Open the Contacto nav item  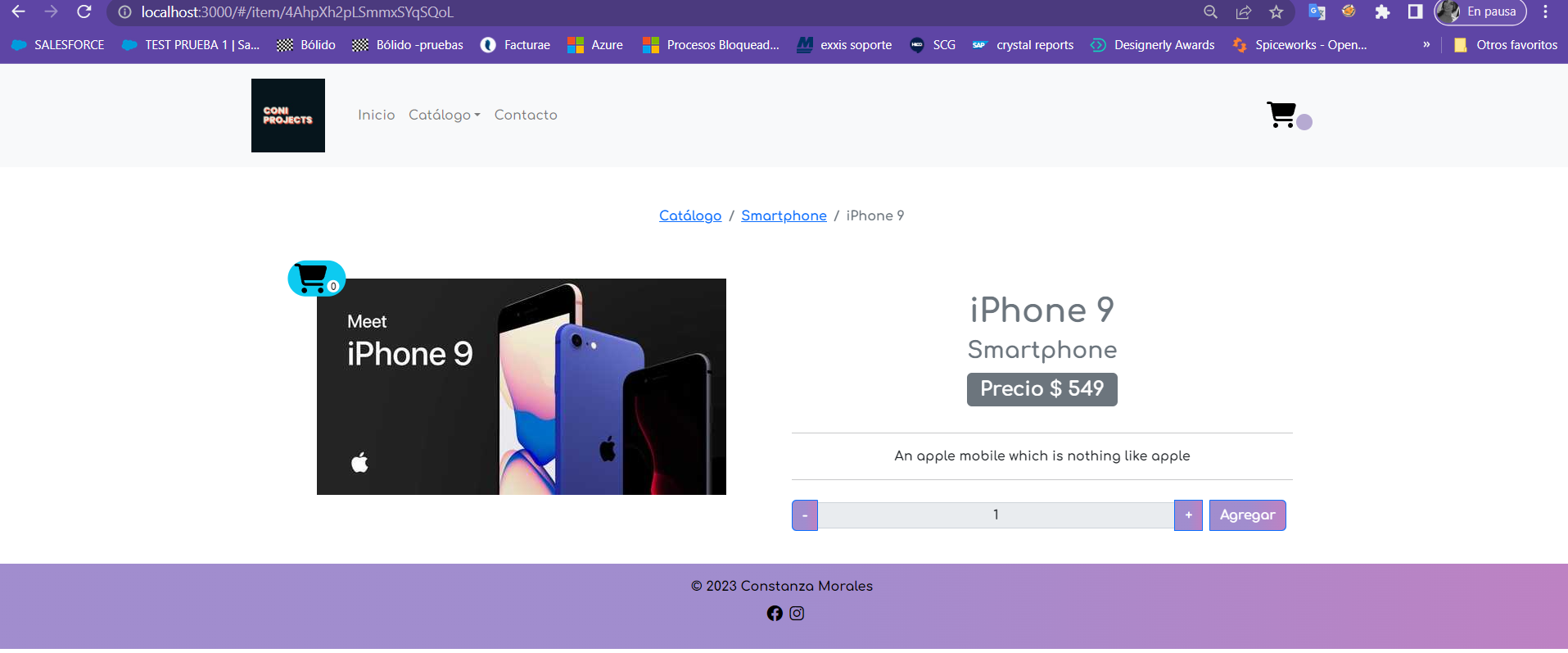point(526,116)
